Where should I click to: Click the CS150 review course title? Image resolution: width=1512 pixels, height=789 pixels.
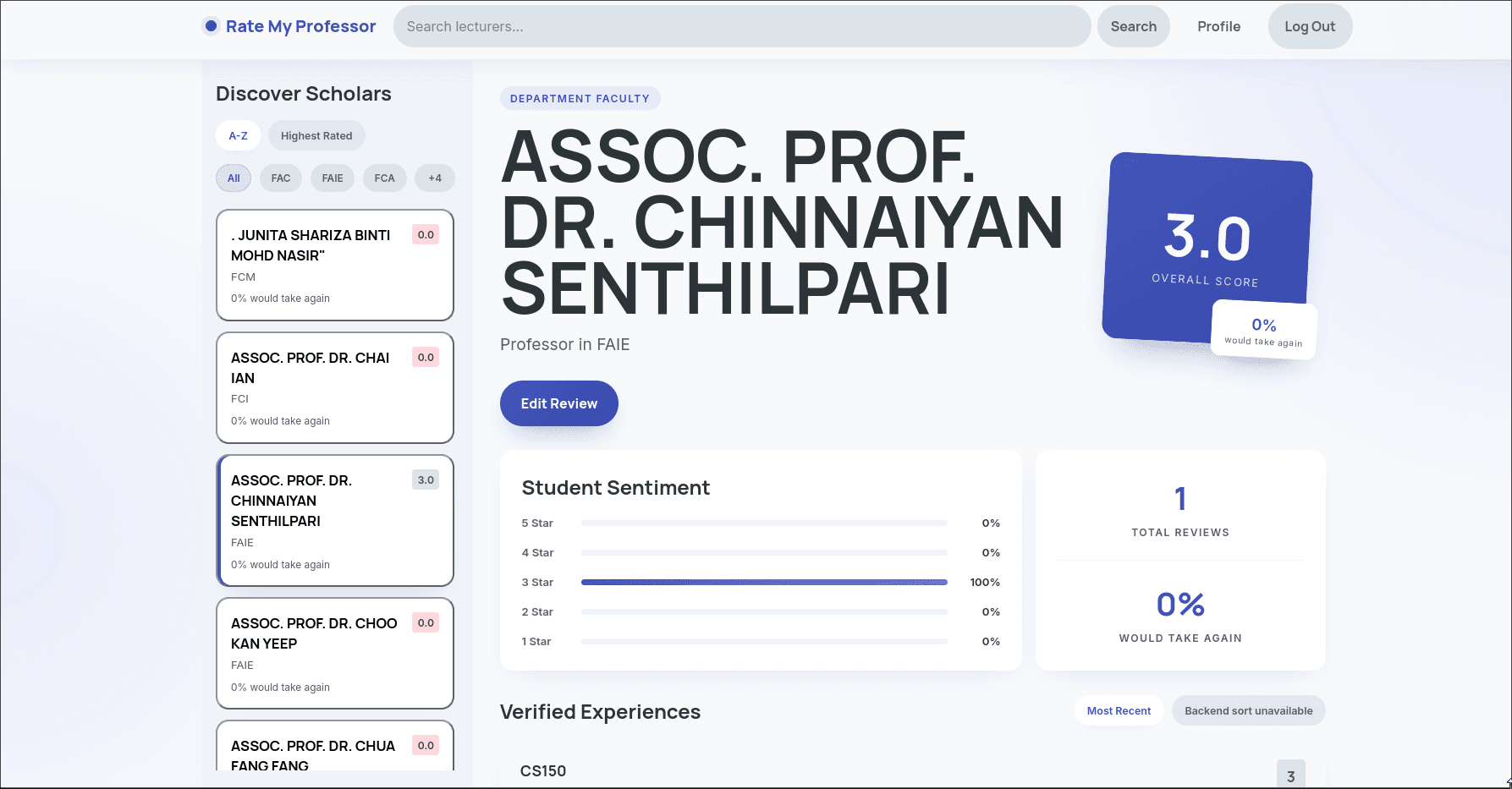[543, 771]
